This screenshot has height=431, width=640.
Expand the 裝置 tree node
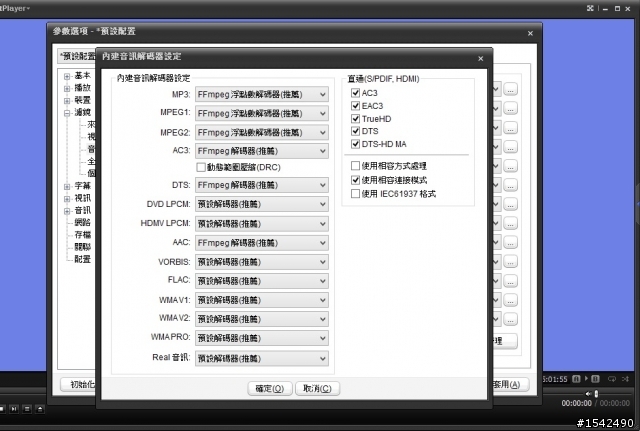pyautogui.click(x=67, y=101)
